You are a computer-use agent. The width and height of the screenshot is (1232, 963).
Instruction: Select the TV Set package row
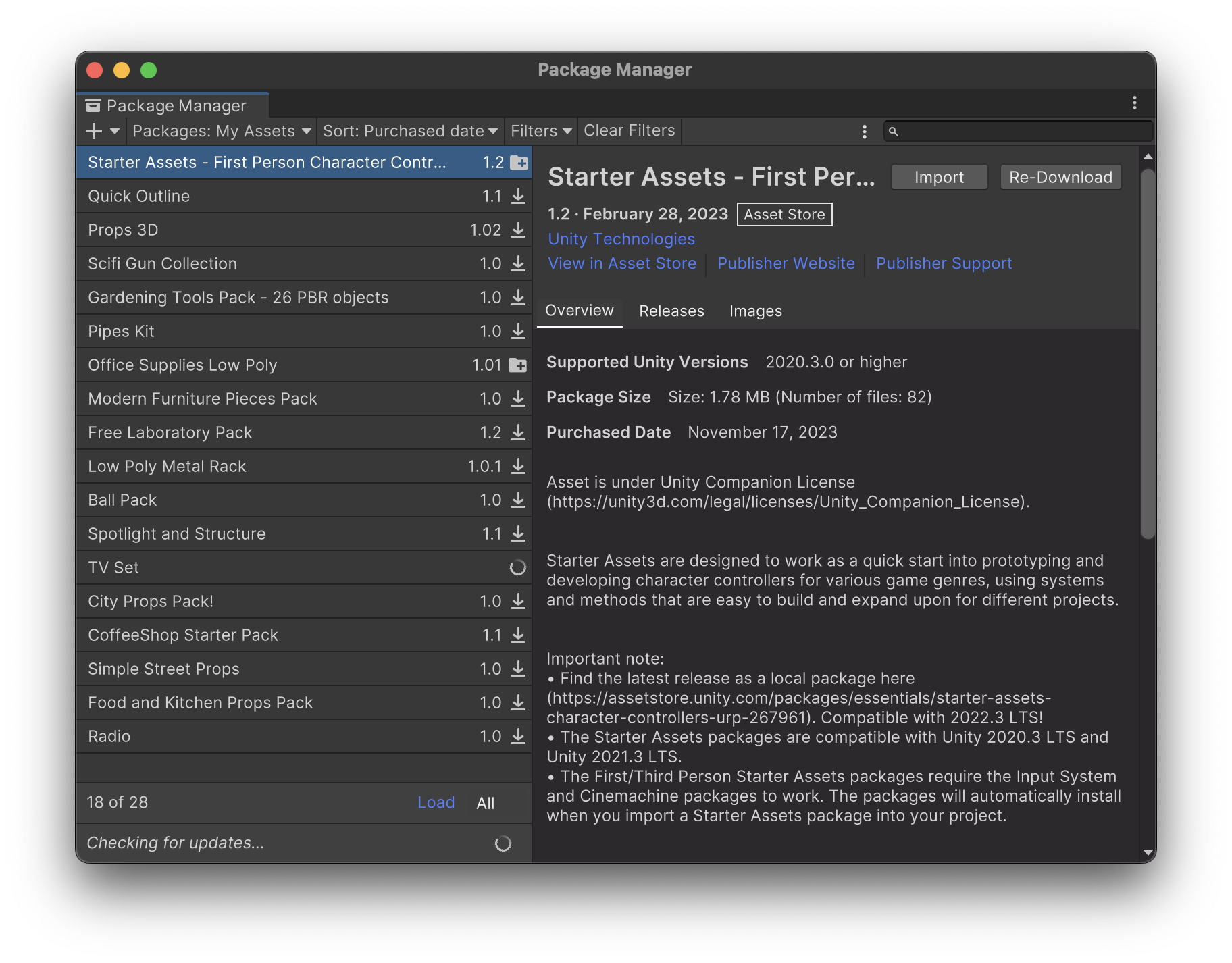(x=304, y=567)
